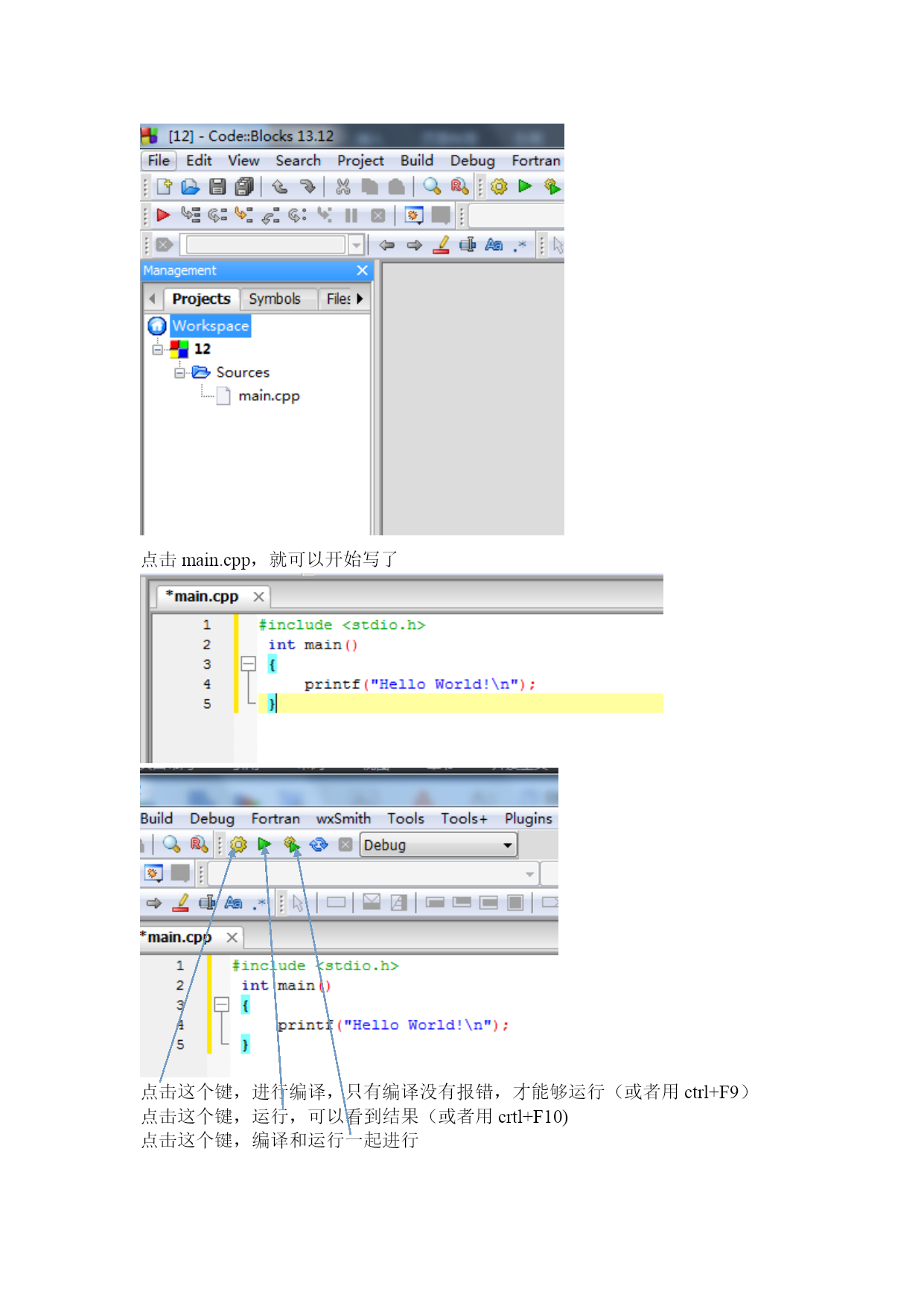Switch to the Projects tab

[201, 299]
